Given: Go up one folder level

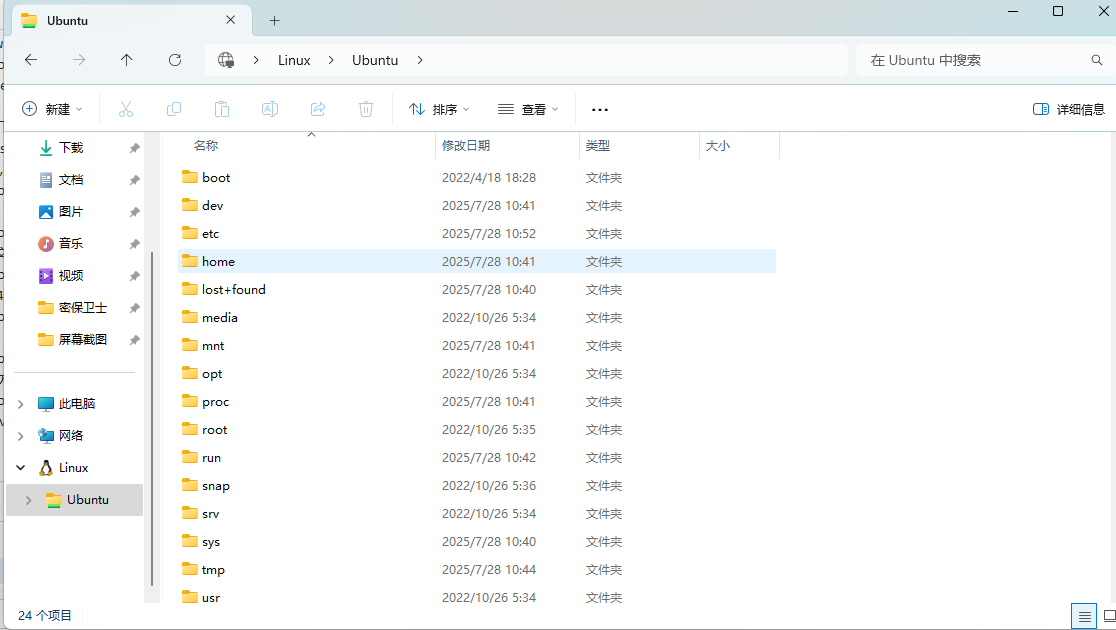Looking at the screenshot, I should pyautogui.click(x=127, y=60).
